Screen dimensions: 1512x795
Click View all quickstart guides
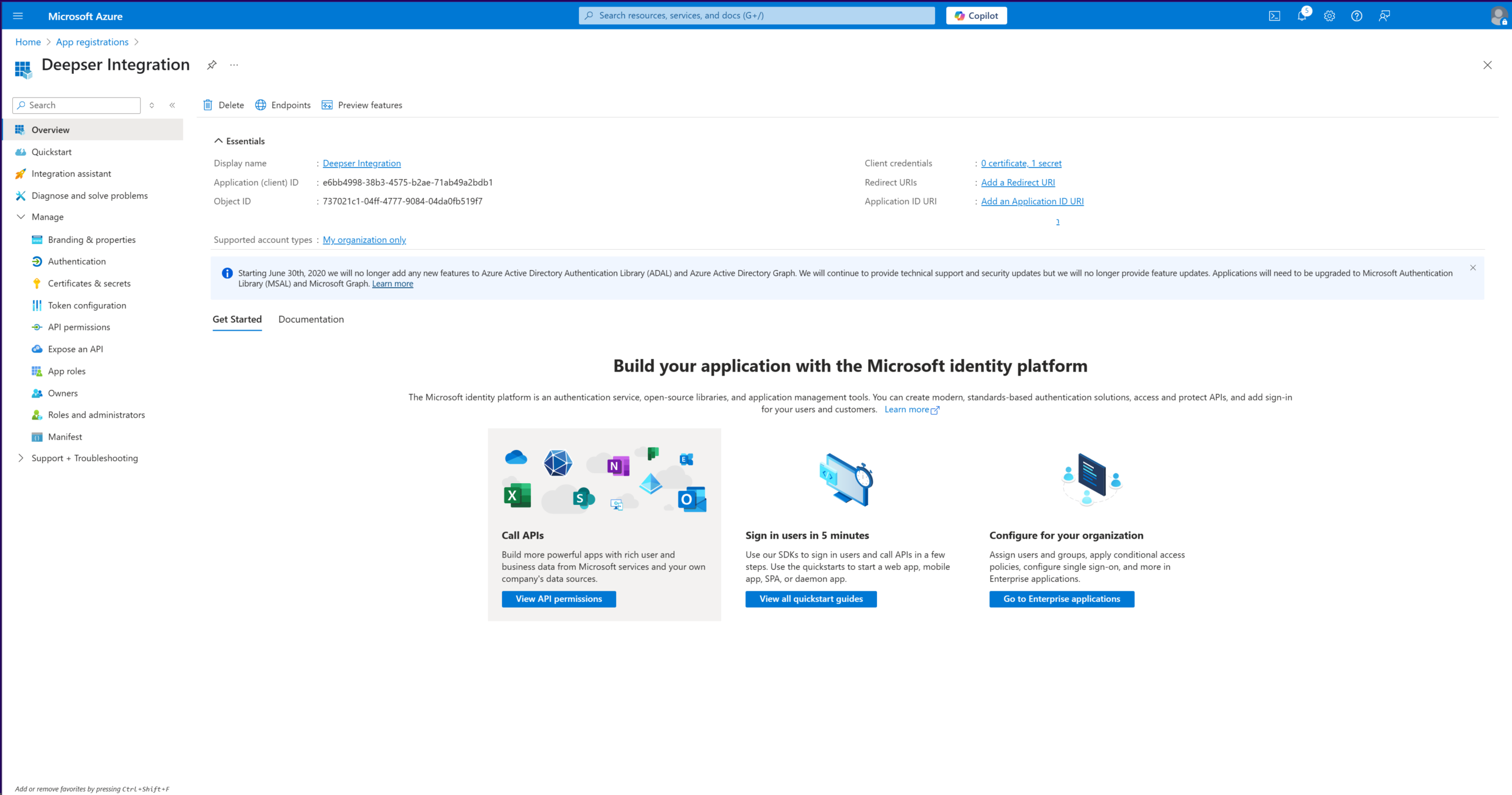811,599
